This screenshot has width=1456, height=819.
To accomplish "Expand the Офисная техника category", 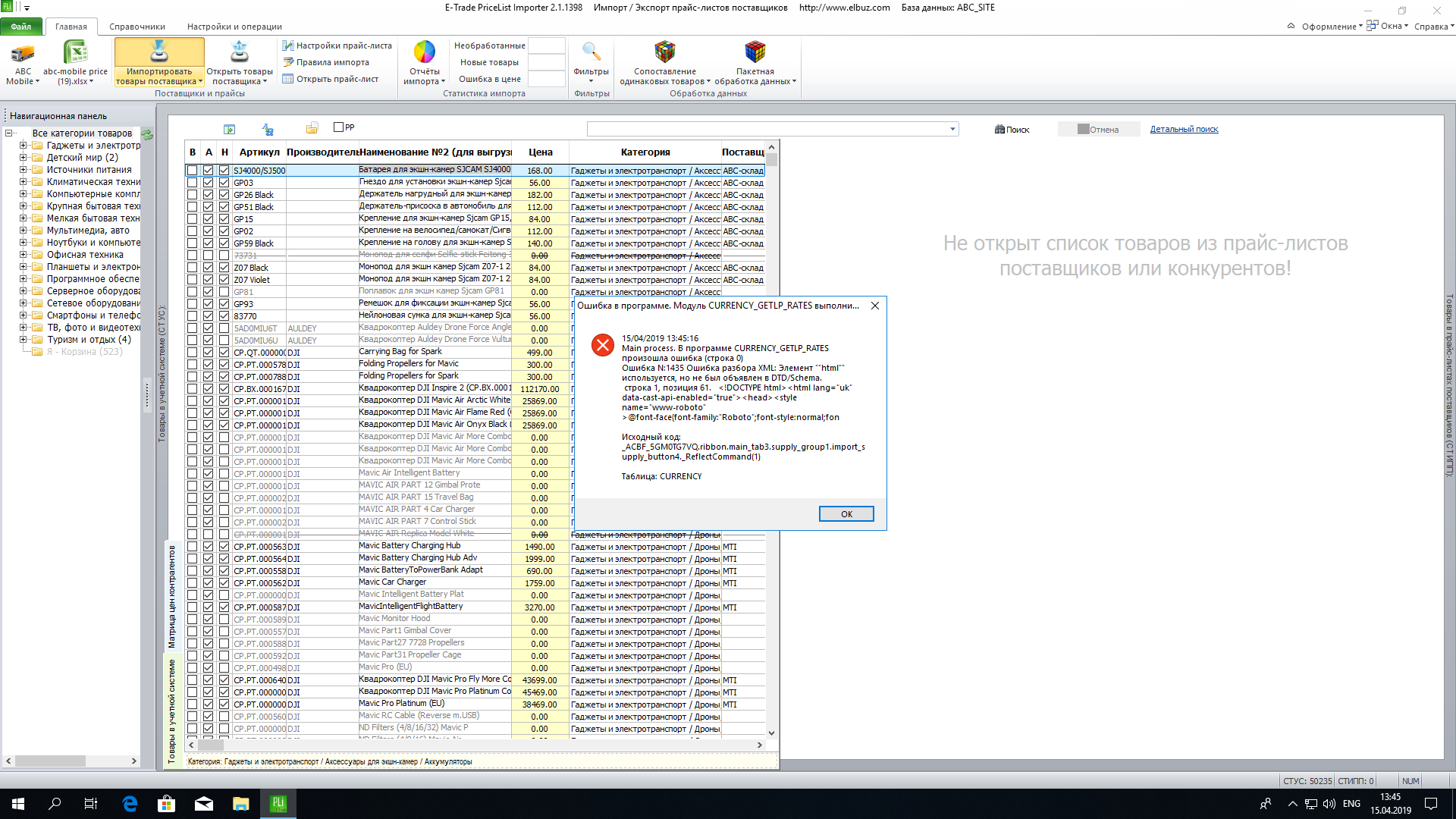I will pyautogui.click(x=23, y=255).
